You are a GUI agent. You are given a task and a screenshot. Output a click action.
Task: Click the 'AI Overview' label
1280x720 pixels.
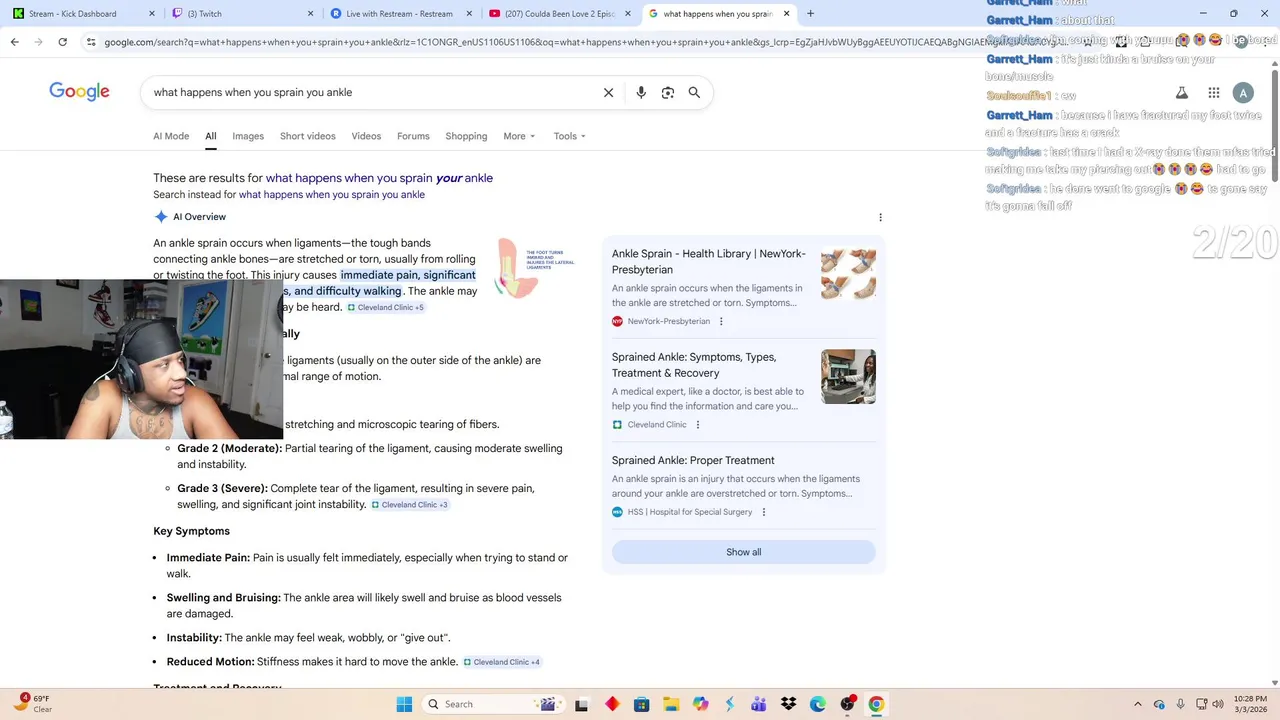pyautogui.click(x=199, y=217)
